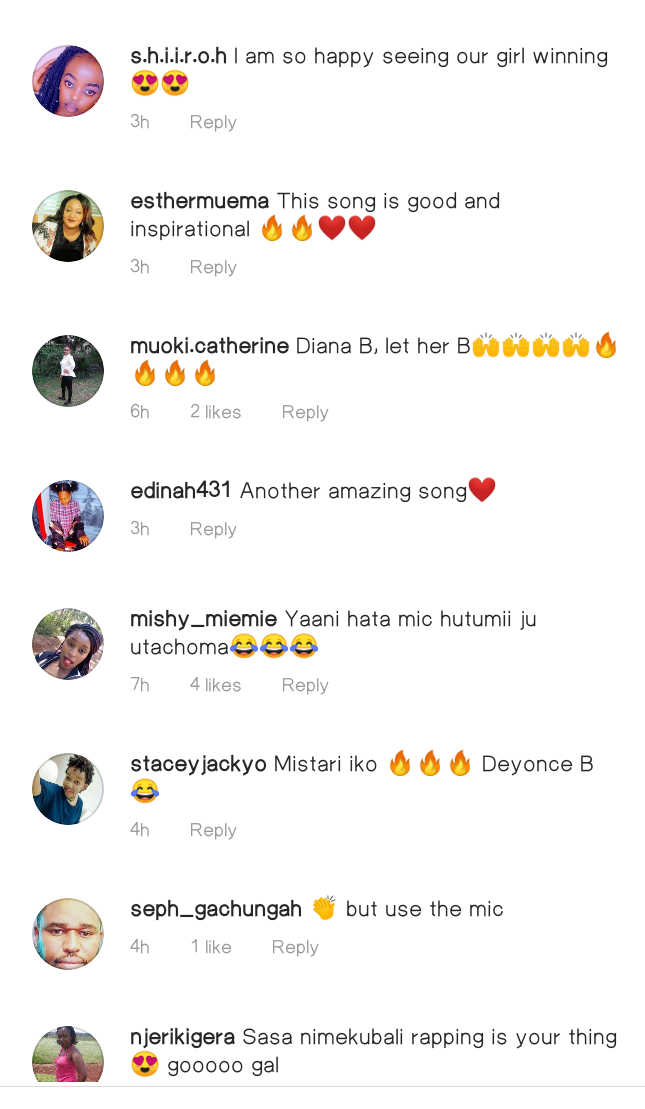
Task: View njerikigera's profile picture
Action: point(68,1055)
